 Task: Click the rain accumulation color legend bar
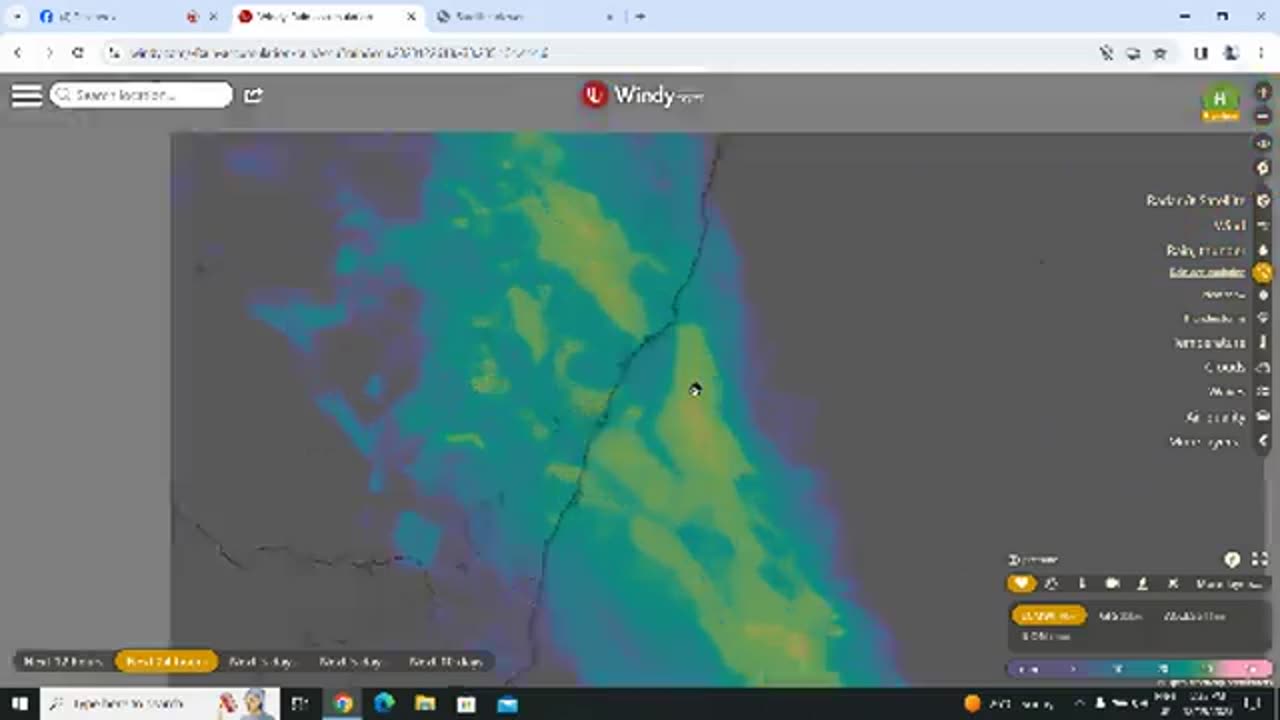(x=1140, y=668)
